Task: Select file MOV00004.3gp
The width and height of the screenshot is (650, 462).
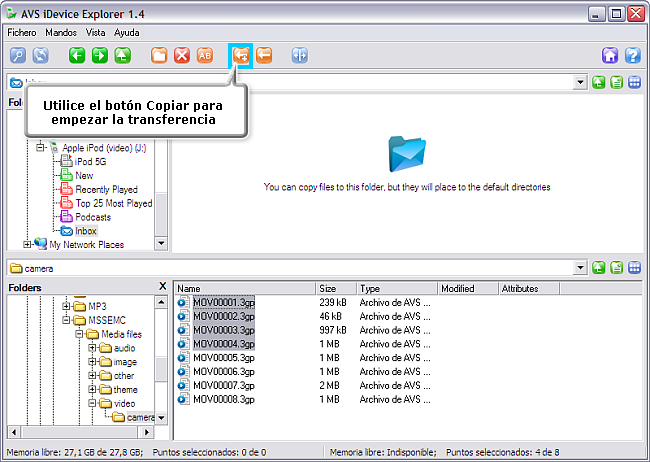Action: 224,344
